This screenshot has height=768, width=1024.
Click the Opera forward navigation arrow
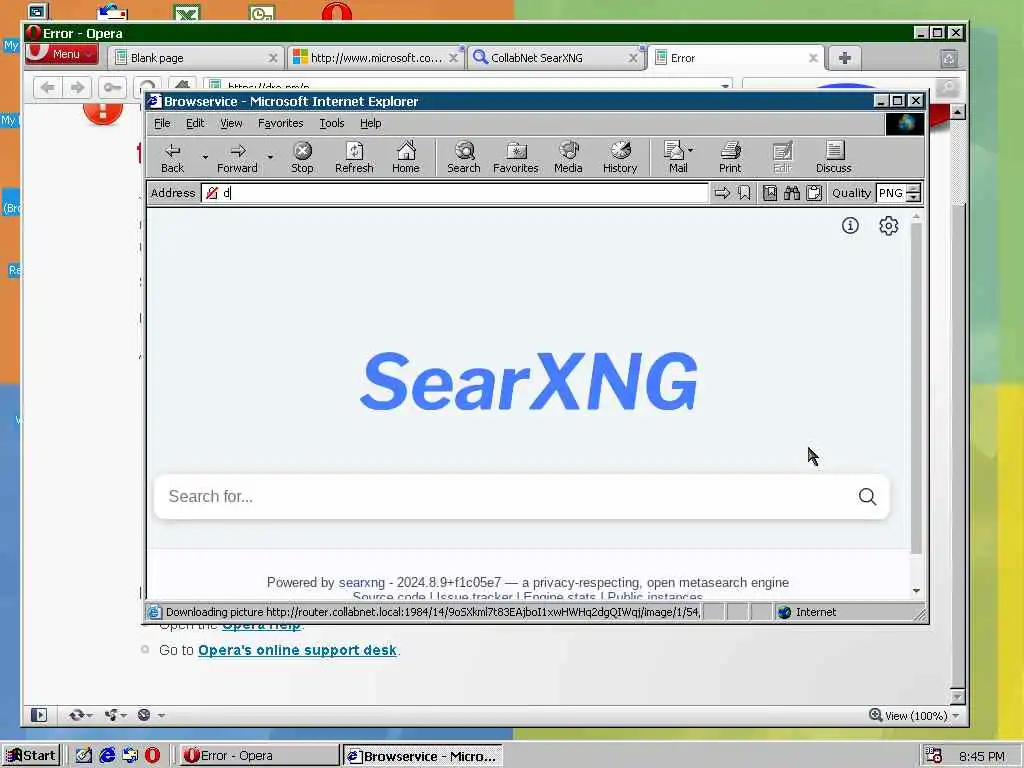pyautogui.click(x=77, y=88)
